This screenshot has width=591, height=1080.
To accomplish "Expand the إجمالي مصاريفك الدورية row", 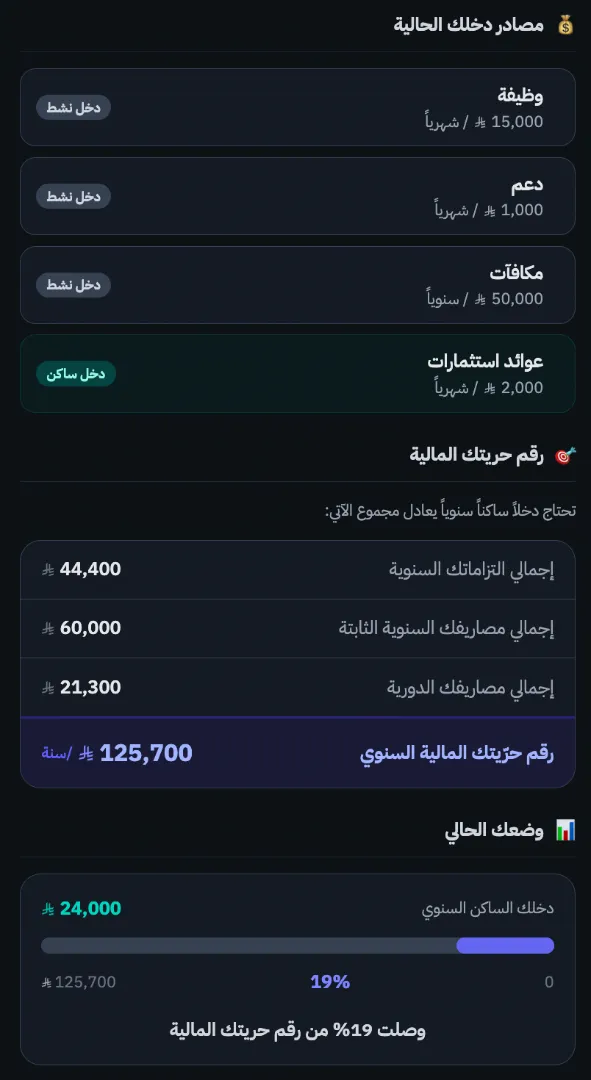I will tap(296, 687).
